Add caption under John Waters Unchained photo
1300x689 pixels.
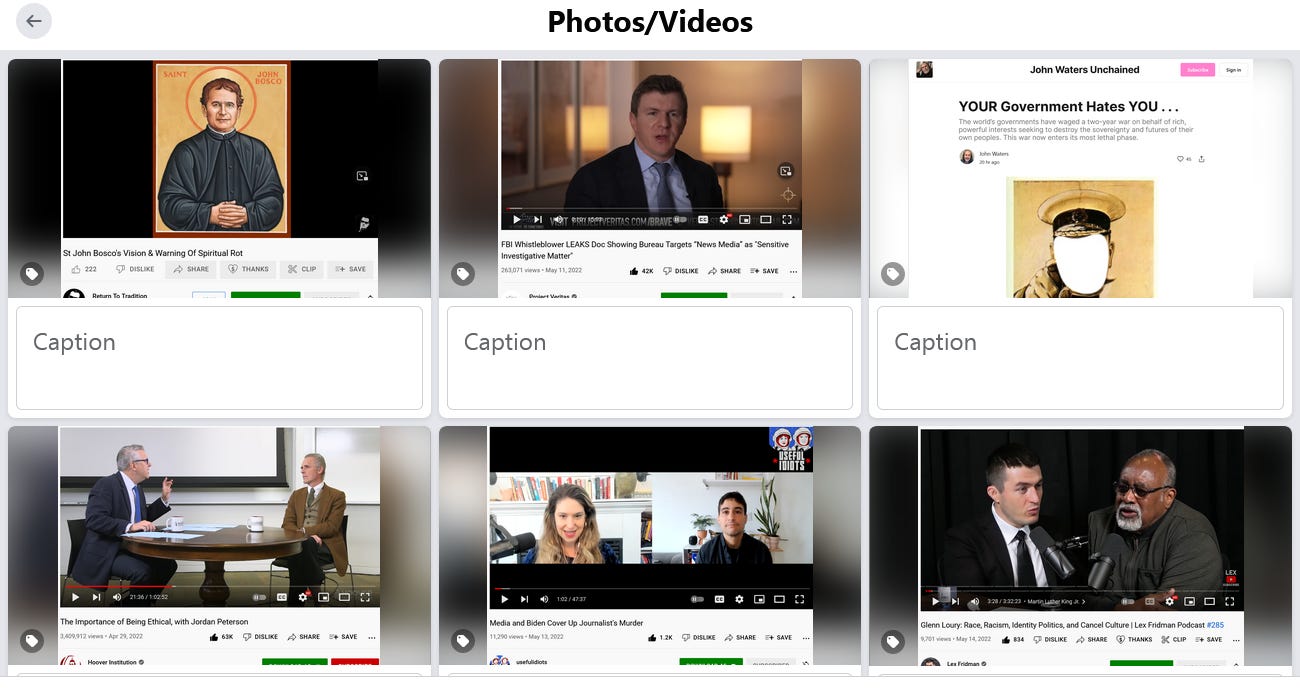pyautogui.click(x=1080, y=358)
